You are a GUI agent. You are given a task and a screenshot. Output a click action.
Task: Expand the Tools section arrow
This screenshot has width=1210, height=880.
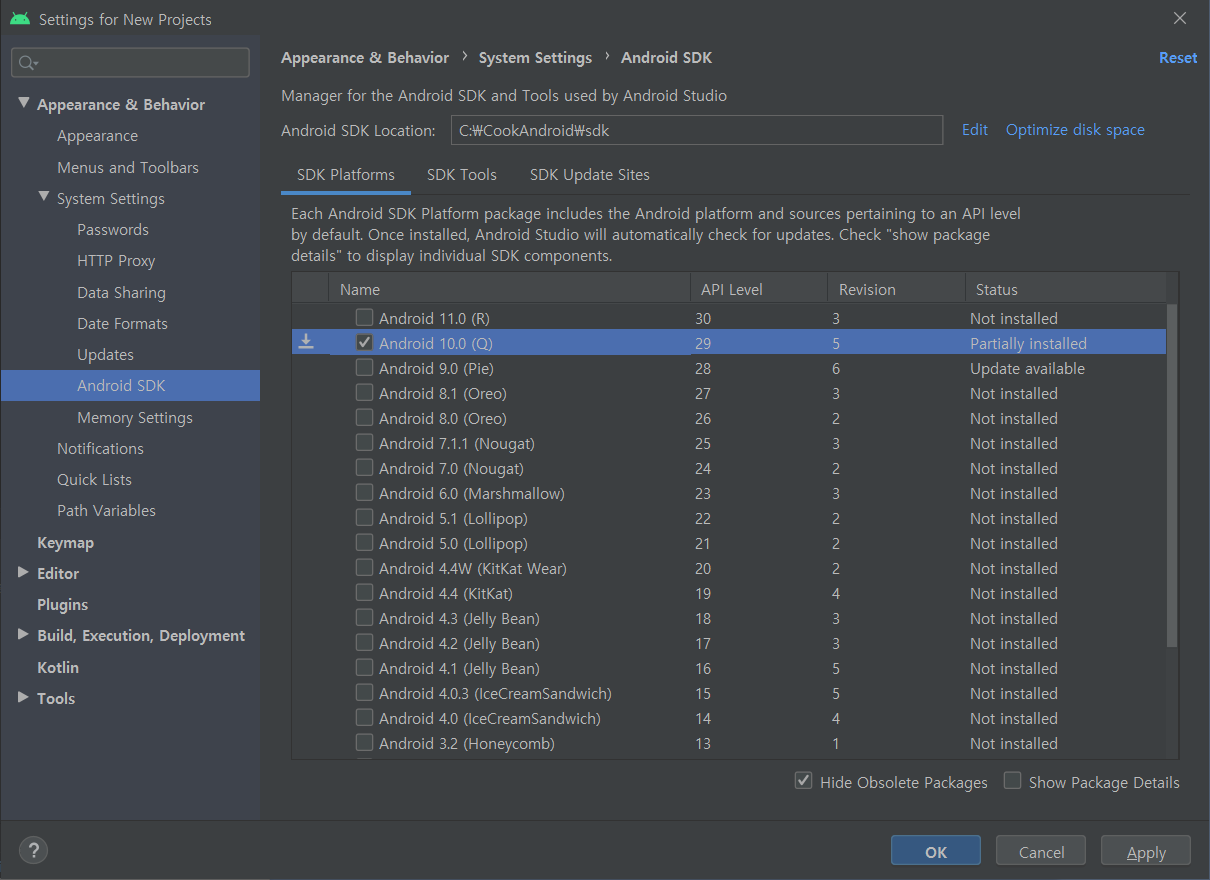pyautogui.click(x=23, y=698)
